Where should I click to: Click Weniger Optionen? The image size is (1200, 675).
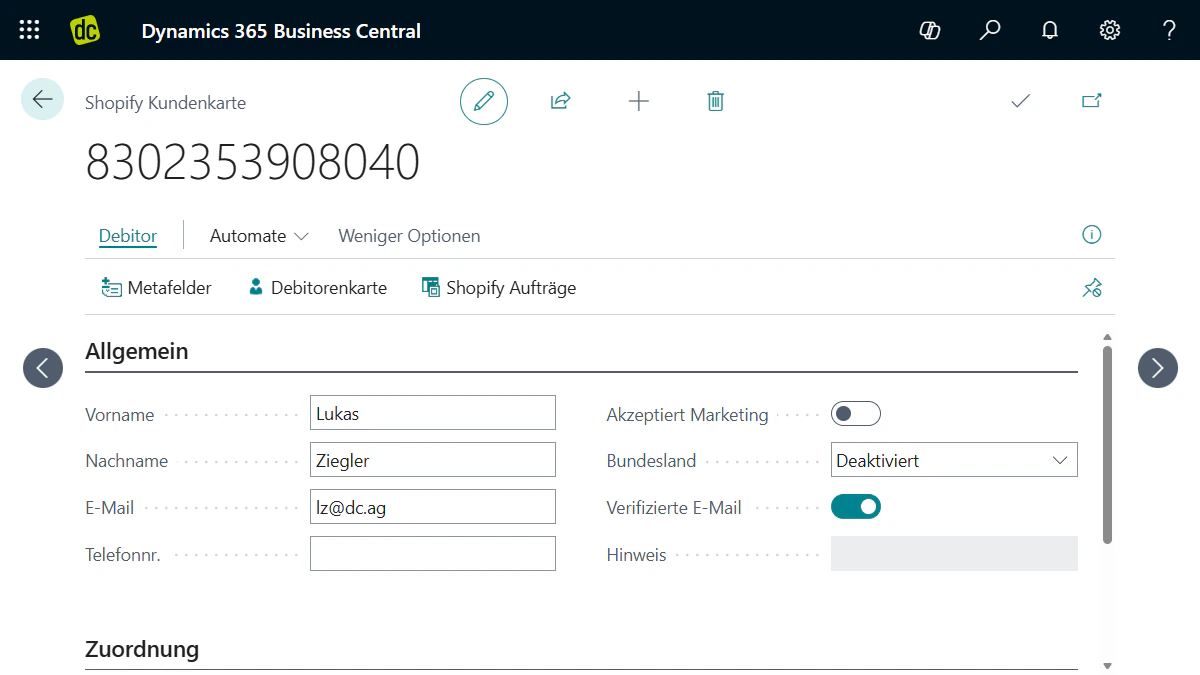click(409, 236)
